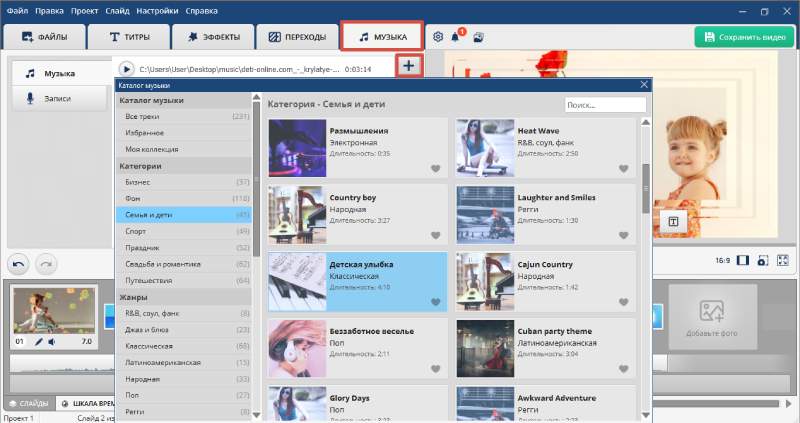Enter fullscreen preview mode
This screenshot has width=800, height=423.
pyautogui.click(x=783, y=260)
